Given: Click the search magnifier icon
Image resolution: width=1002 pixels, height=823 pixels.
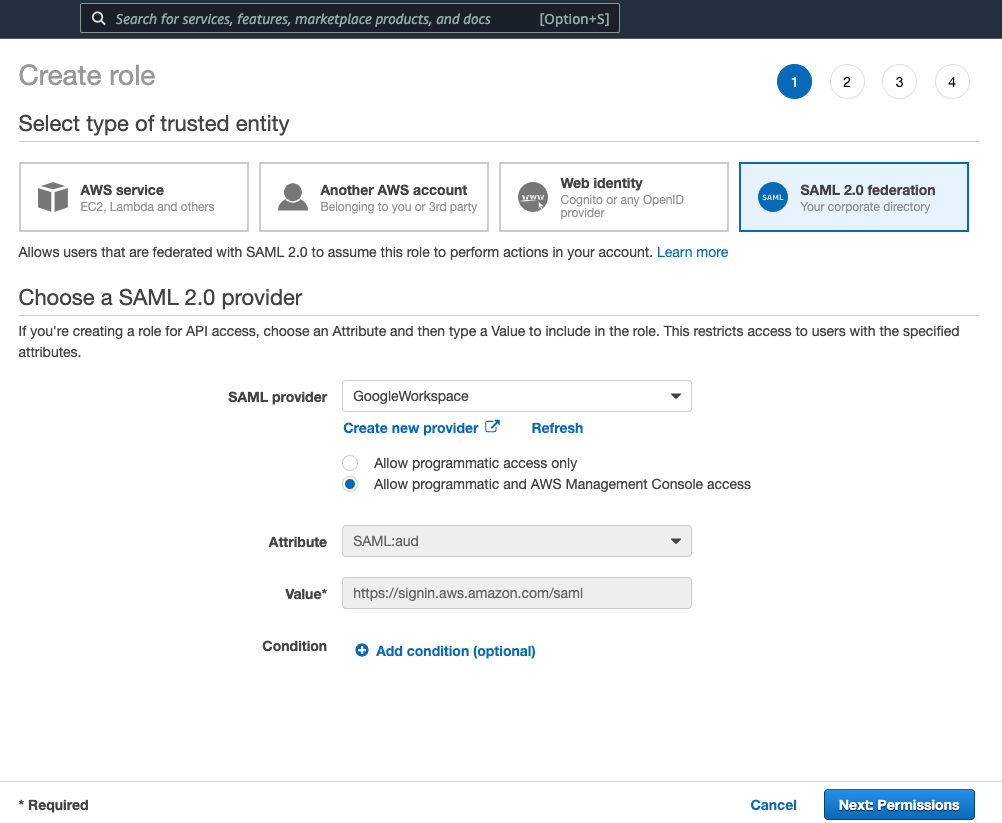Looking at the screenshot, I should tap(98, 18).
